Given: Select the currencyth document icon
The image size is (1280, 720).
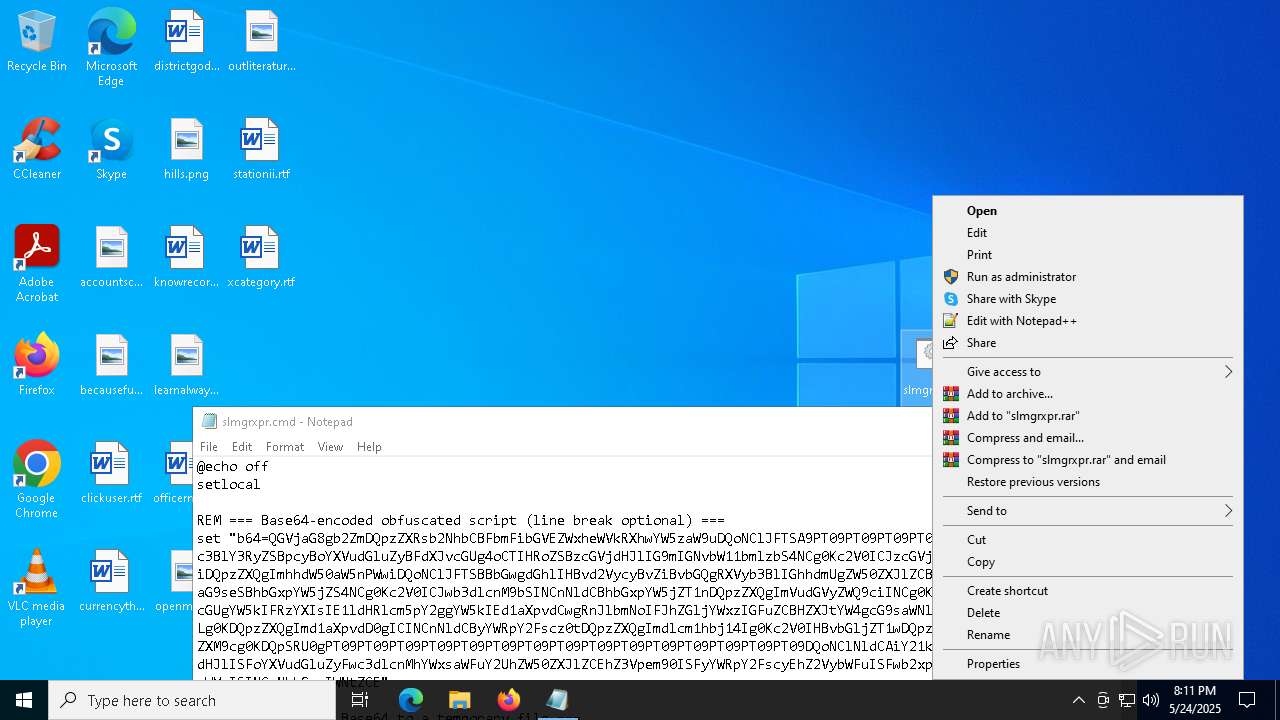Looking at the screenshot, I should coord(111,582).
